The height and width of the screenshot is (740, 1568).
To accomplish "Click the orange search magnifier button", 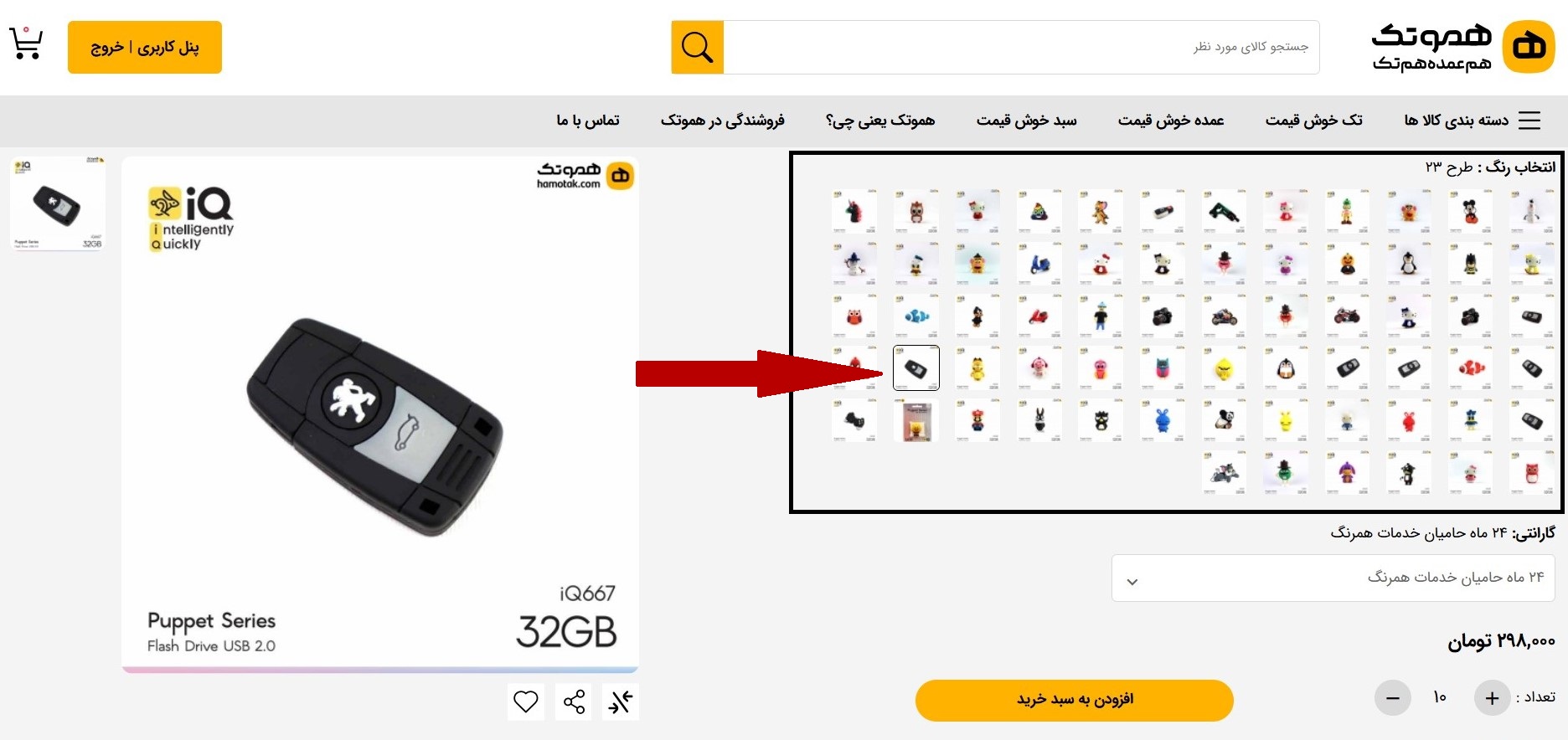I will coord(697,48).
